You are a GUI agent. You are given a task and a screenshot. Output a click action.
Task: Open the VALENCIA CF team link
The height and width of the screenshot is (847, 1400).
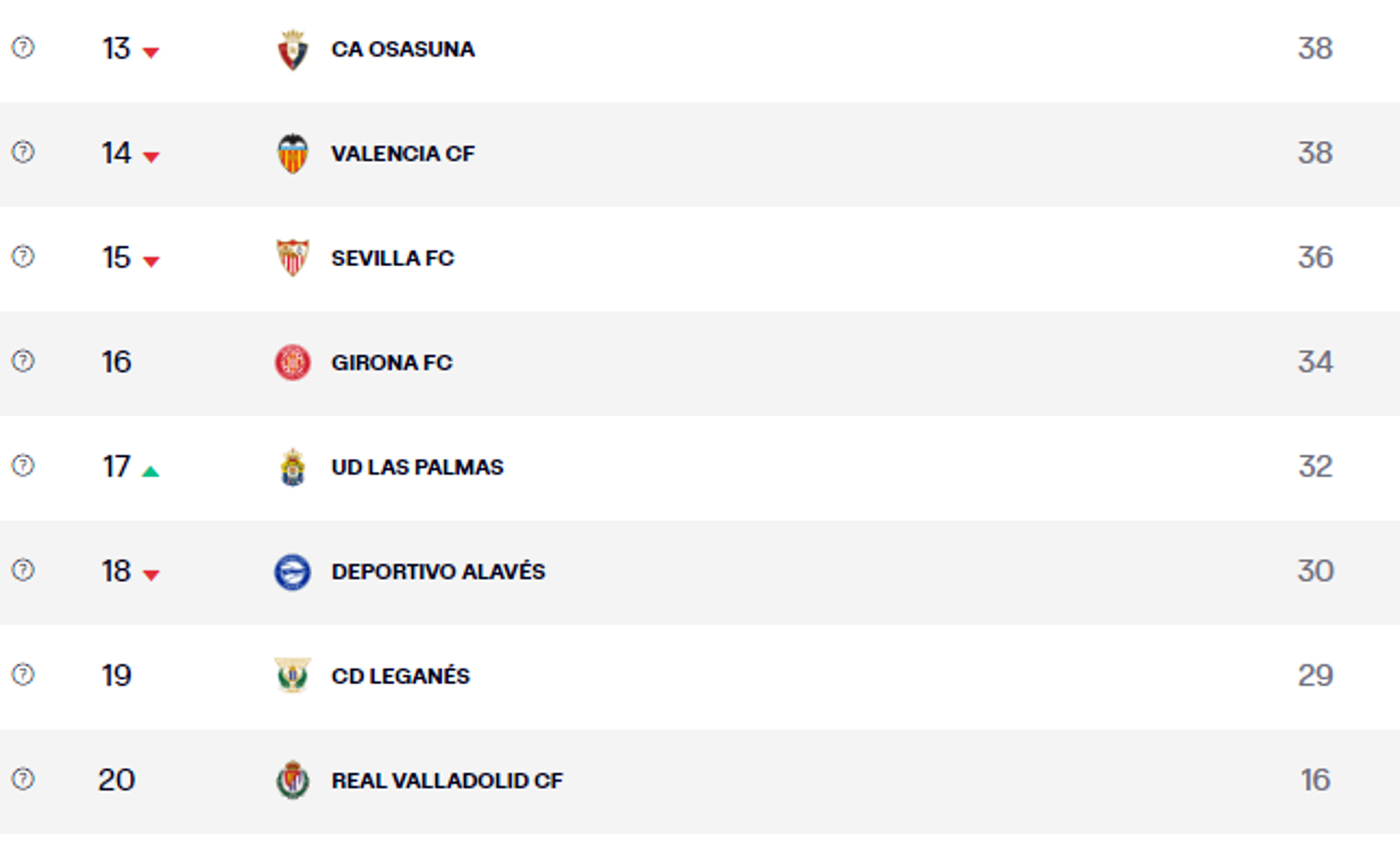click(x=402, y=154)
